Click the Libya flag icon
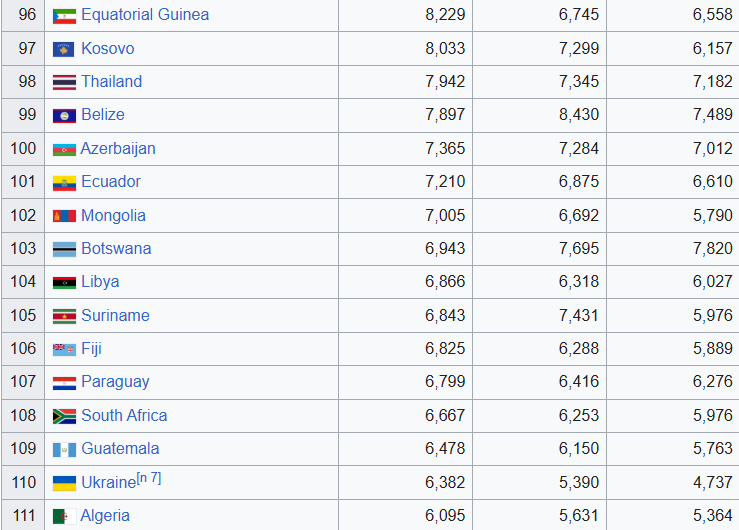Viewport: 739px width, 530px height. 64,282
